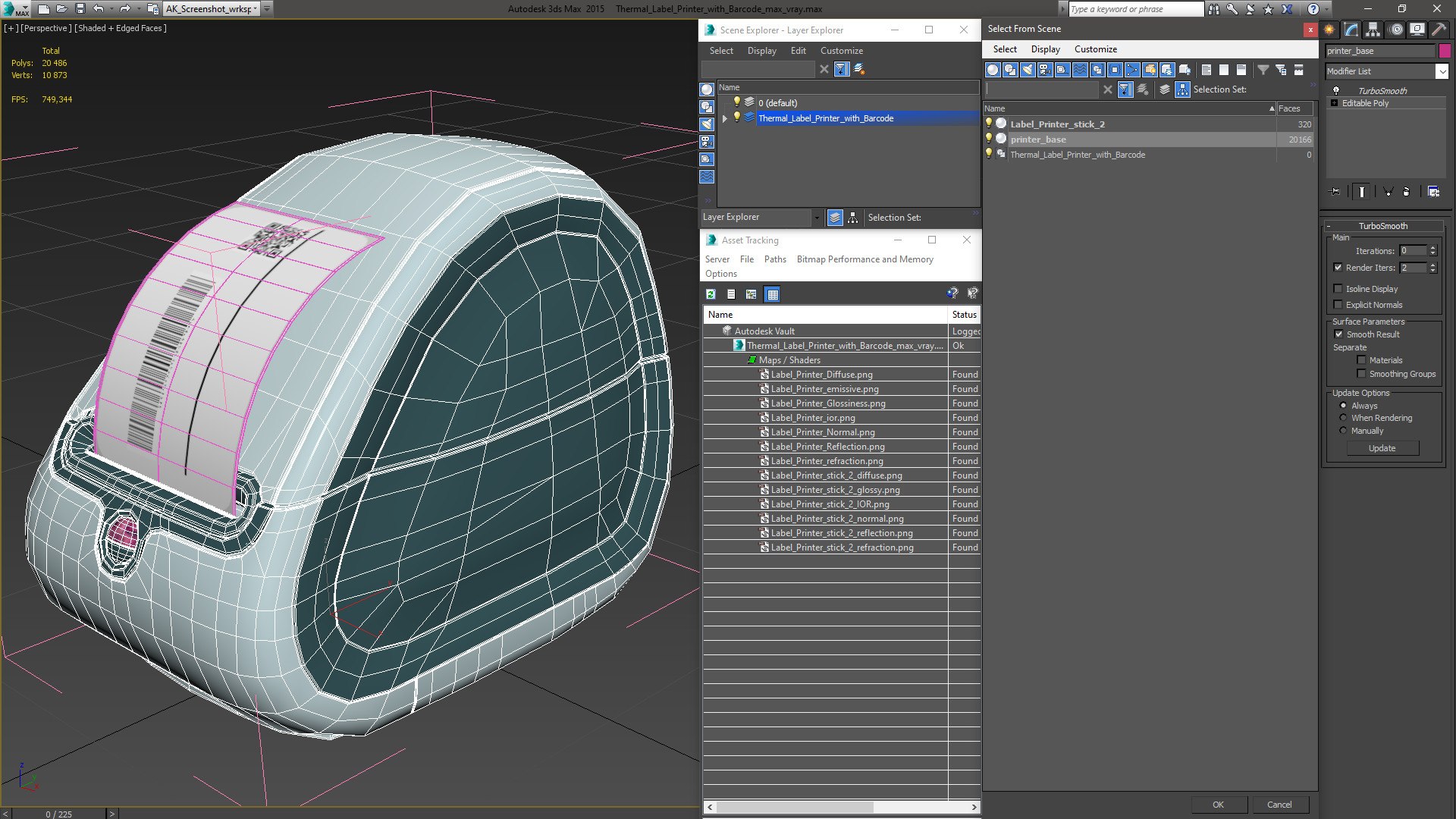
Task: Click the refresh icon in Asset Tracking toolbar
Action: pyautogui.click(x=711, y=294)
